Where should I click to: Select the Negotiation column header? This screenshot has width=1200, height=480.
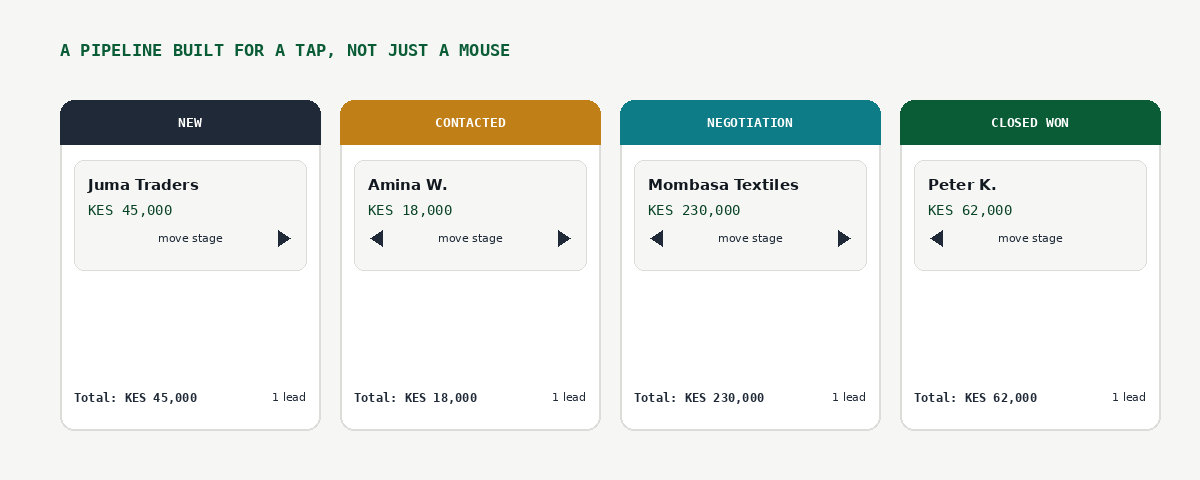click(750, 122)
